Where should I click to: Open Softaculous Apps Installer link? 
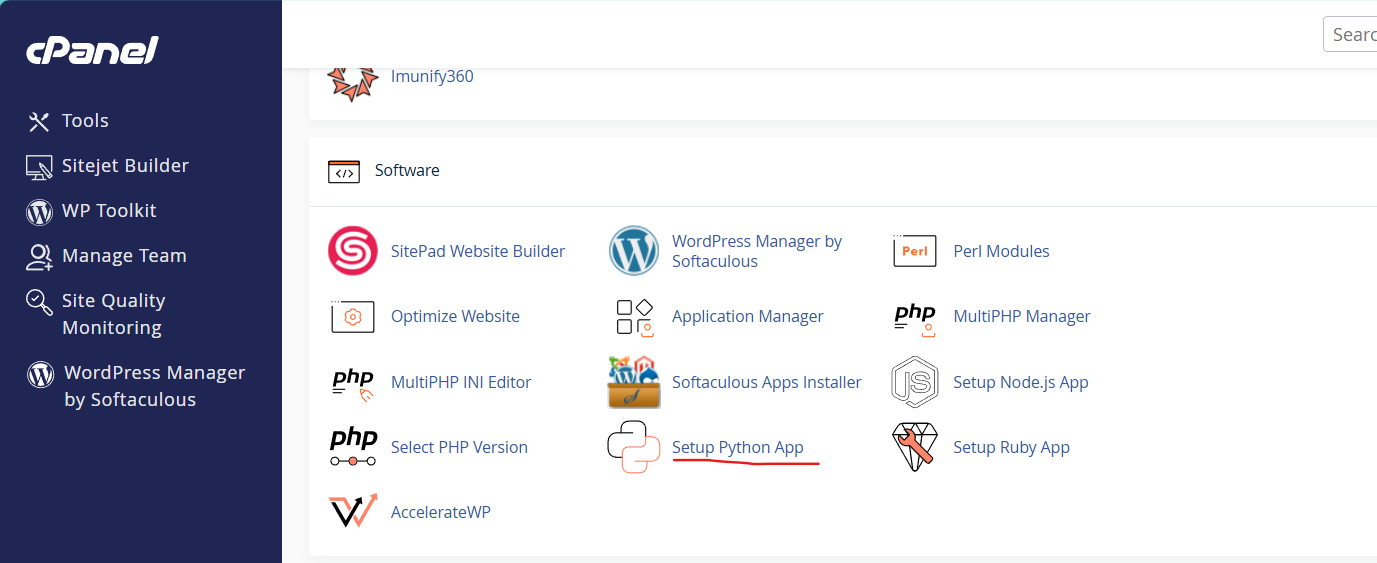(x=767, y=382)
